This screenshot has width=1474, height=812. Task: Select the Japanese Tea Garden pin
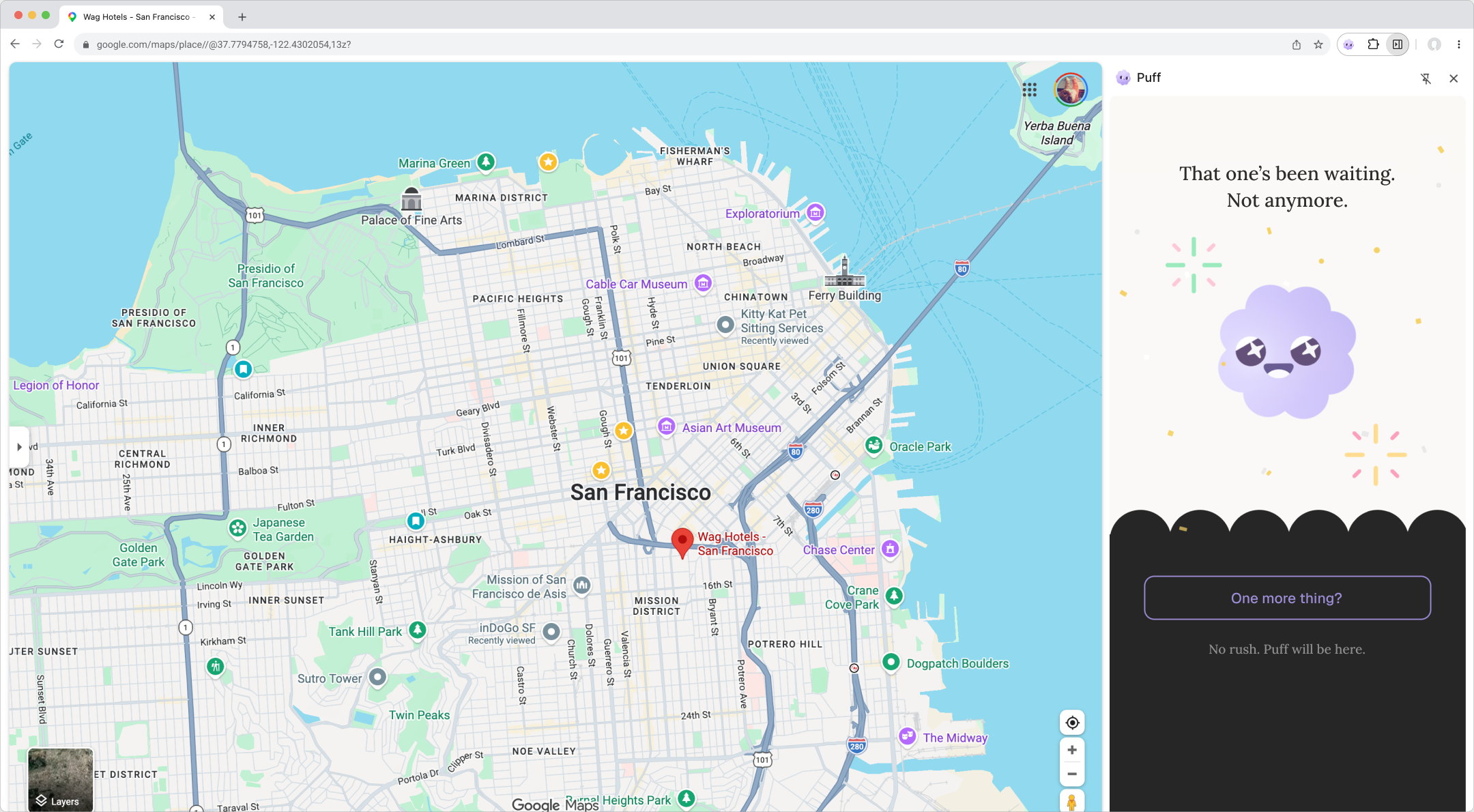pyautogui.click(x=237, y=528)
